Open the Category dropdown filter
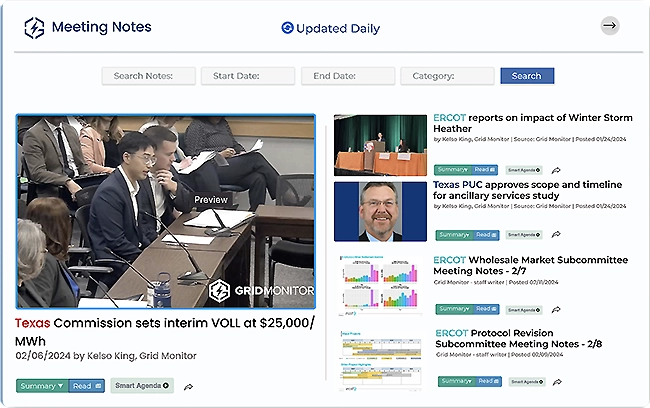Image resolution: width=650 pixels, height=408 pixels. pyautogui.click(x=447, y=76)
